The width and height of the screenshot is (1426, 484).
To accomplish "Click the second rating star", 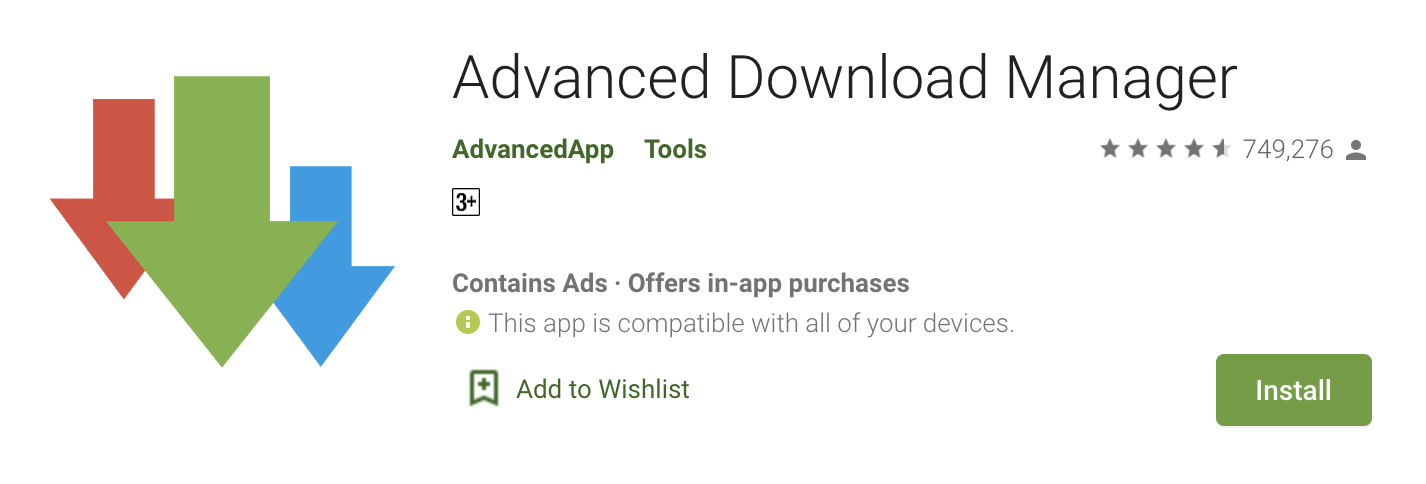I will [x=1138, y=150].
